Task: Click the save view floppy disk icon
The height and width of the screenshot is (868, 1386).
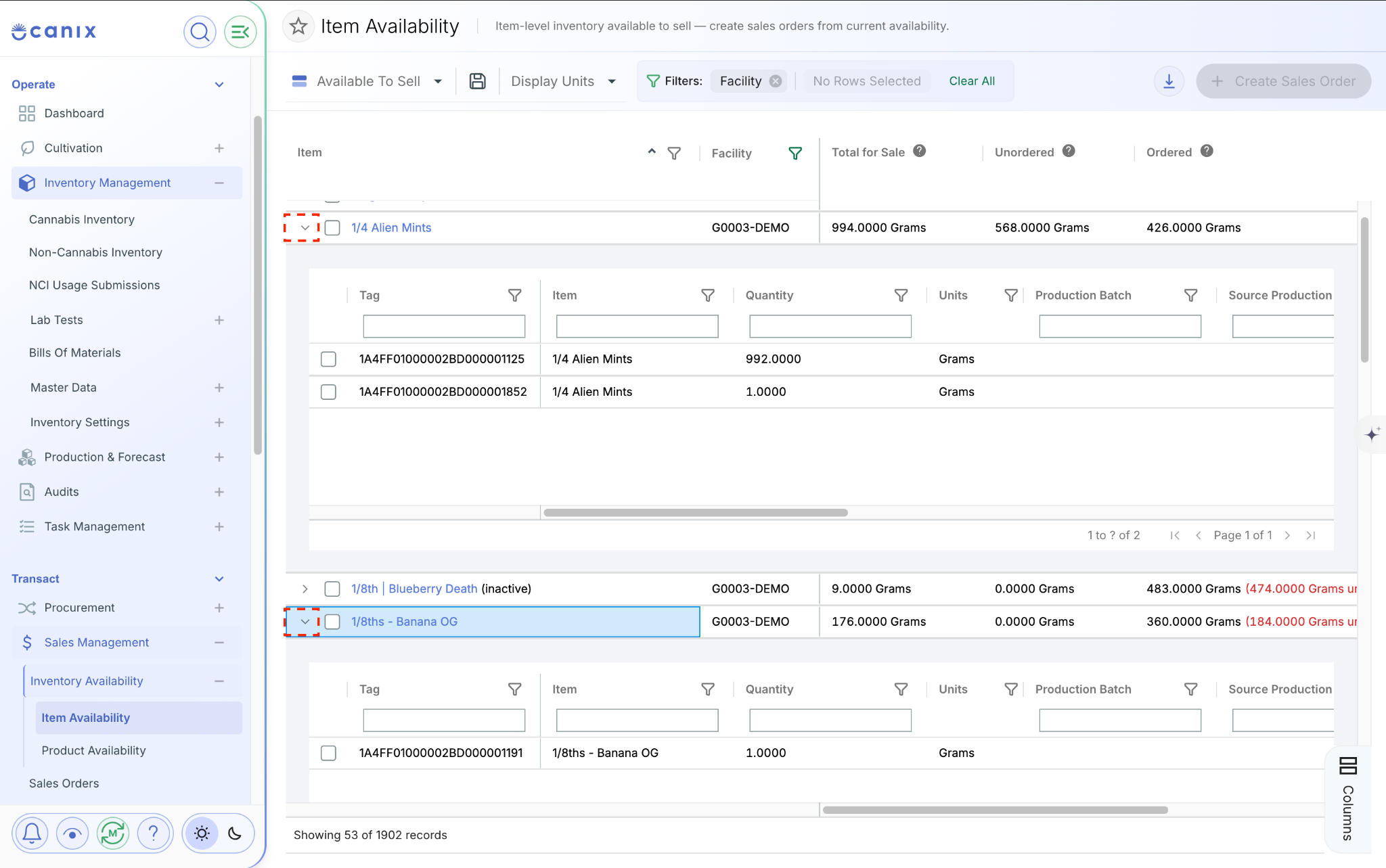Action: (478, 81)
